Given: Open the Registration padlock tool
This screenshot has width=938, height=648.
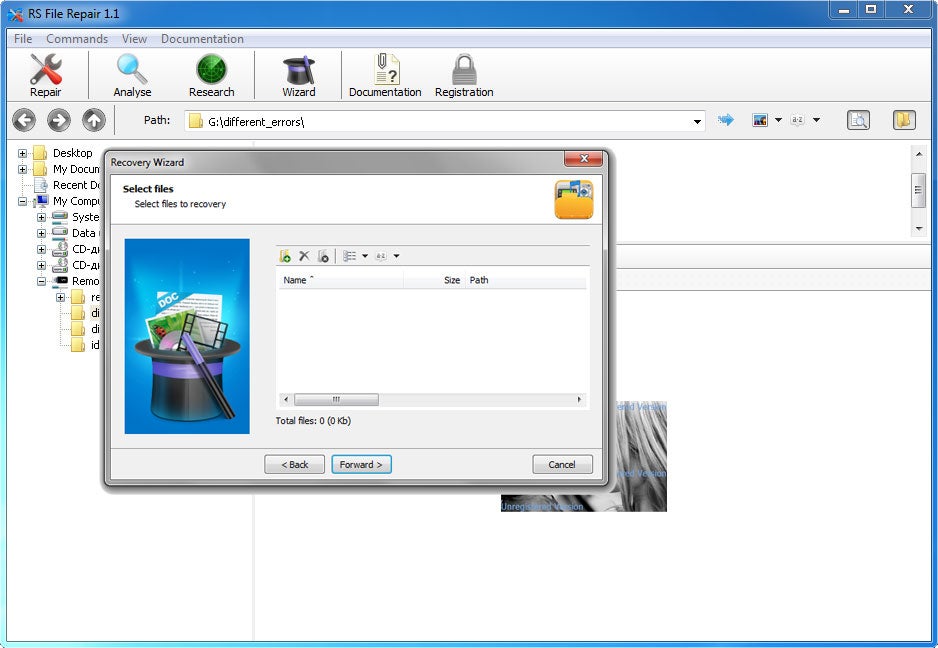Looking at the screenshot, I should [x=464, y=75].
